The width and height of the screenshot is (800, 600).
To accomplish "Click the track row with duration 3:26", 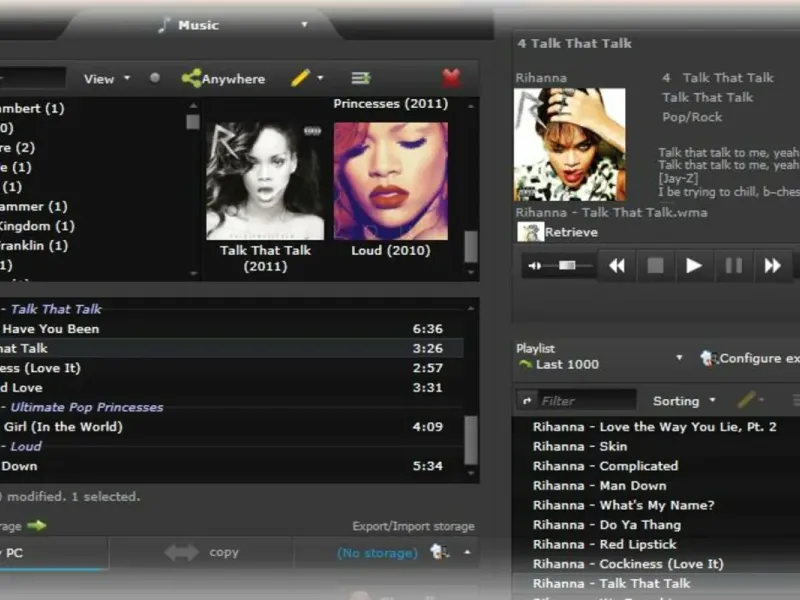I will pyautogui.click(x=232, y=348).
